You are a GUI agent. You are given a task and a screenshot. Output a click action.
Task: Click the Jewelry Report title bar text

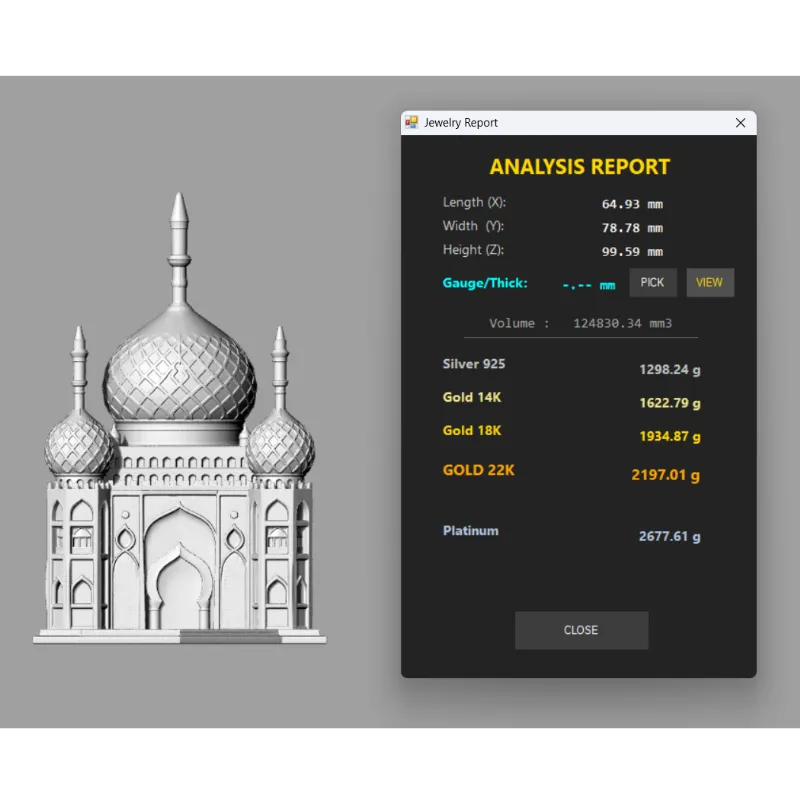[x=461, y=123]
